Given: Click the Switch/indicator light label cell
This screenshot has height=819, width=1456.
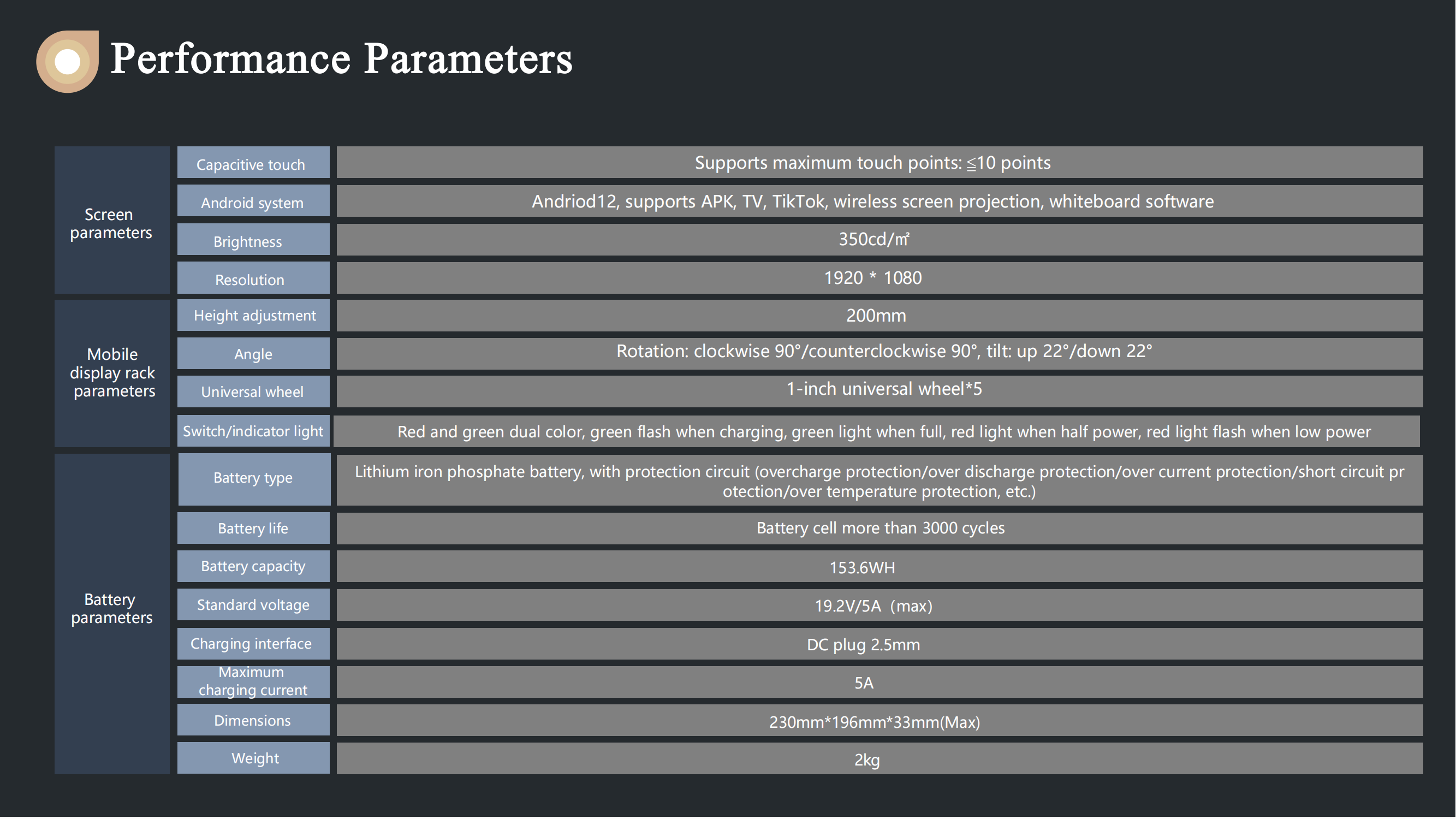Looking at the screenshot, I should coord(253,431).
